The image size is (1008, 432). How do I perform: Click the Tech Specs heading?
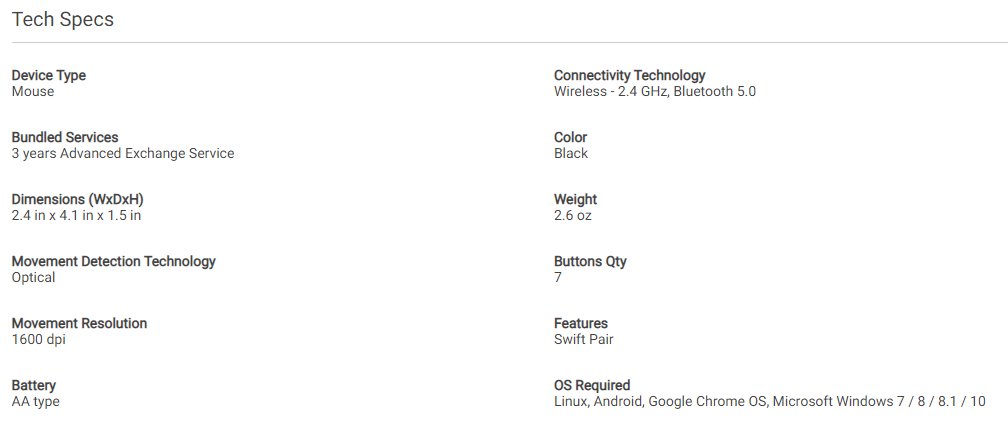coord(62,20)
